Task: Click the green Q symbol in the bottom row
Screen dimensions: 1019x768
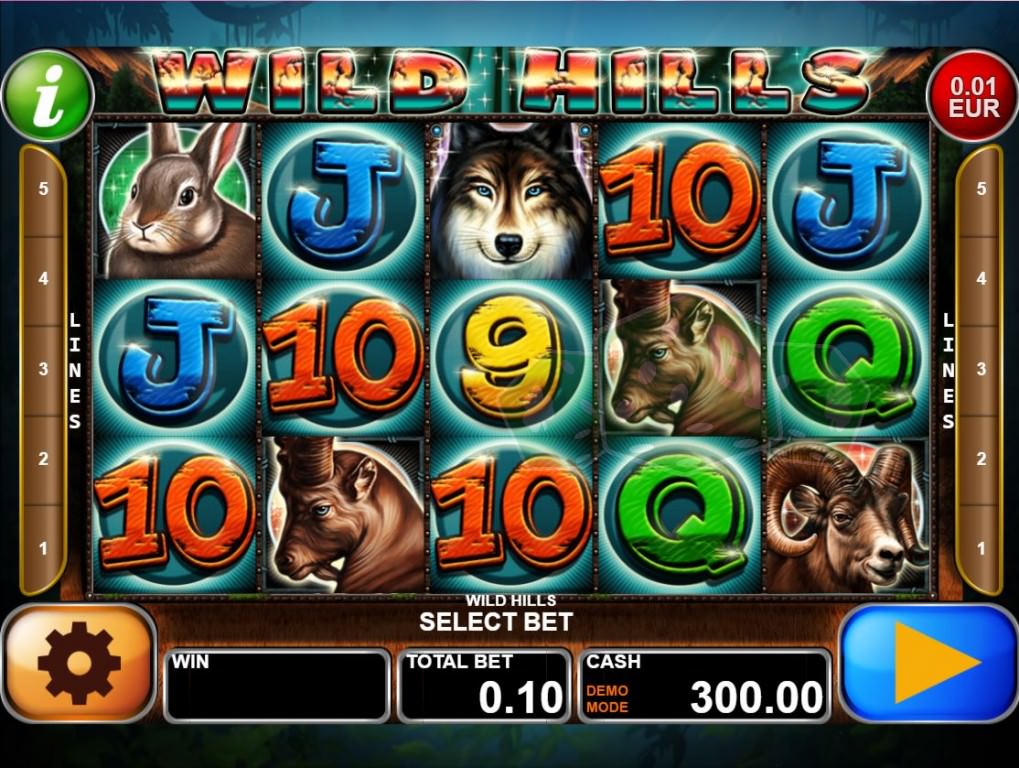Action: [x=678, y=515]
